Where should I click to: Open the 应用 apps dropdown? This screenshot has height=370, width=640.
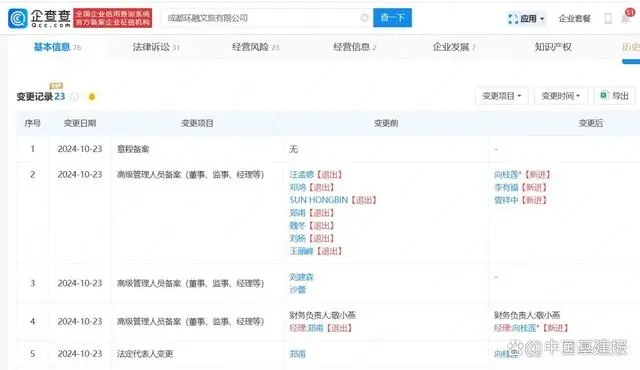coord(526,18)
